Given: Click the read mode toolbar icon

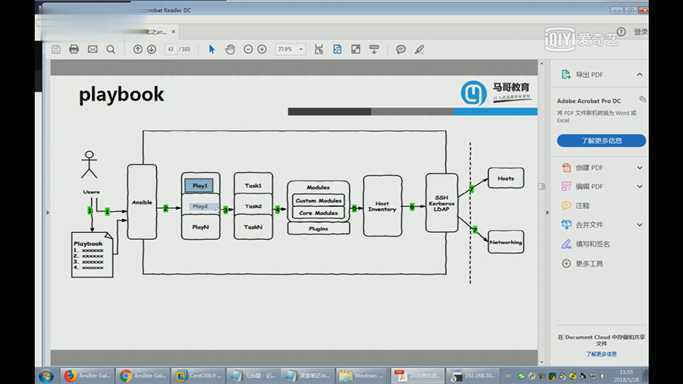Looking at the screenshot, I should (x=374, y=49).
